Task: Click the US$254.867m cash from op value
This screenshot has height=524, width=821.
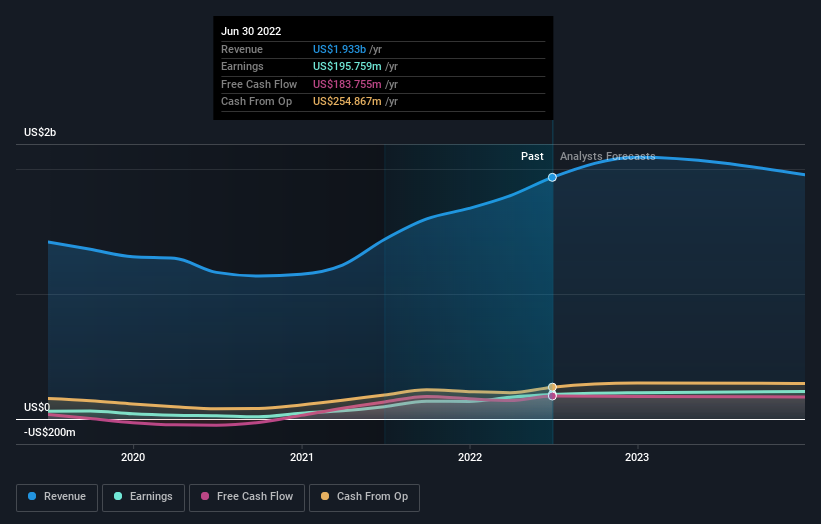Action: pos(347,102)
